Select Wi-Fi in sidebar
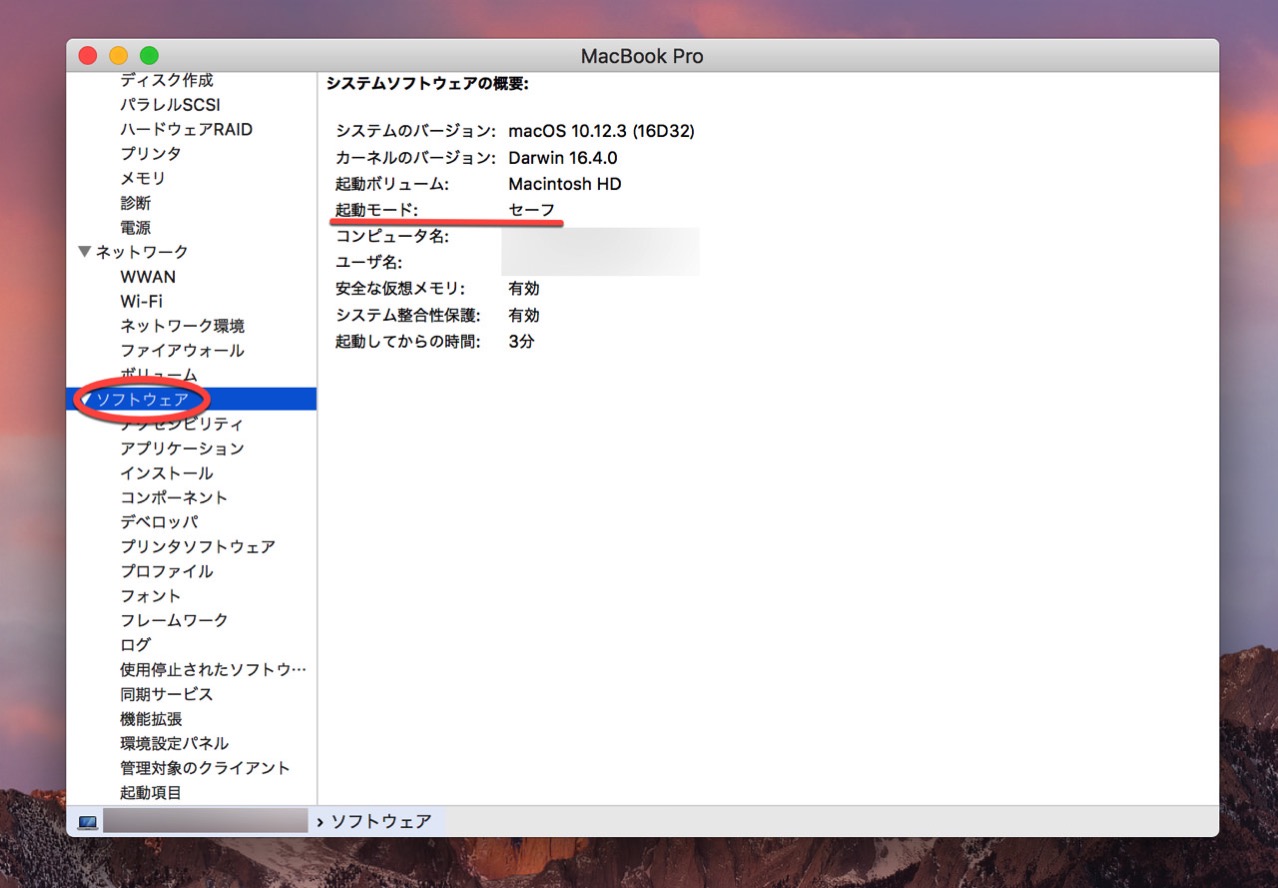 (141, 301)
